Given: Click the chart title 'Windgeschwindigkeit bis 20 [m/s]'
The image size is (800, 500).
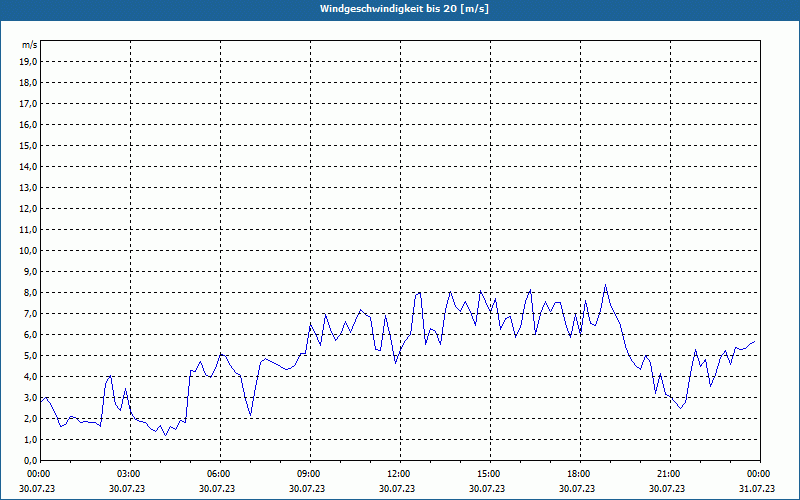Looking at the screenshot, I should 404,9.
